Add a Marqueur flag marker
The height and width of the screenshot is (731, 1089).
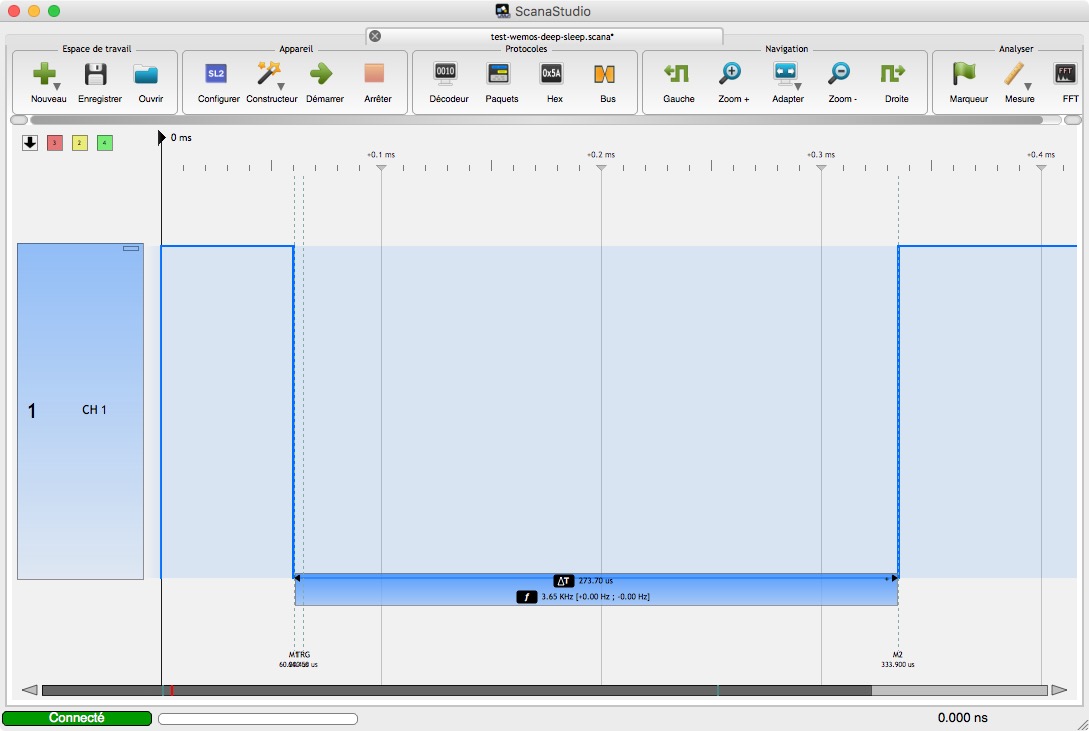[x=965, y=74]
